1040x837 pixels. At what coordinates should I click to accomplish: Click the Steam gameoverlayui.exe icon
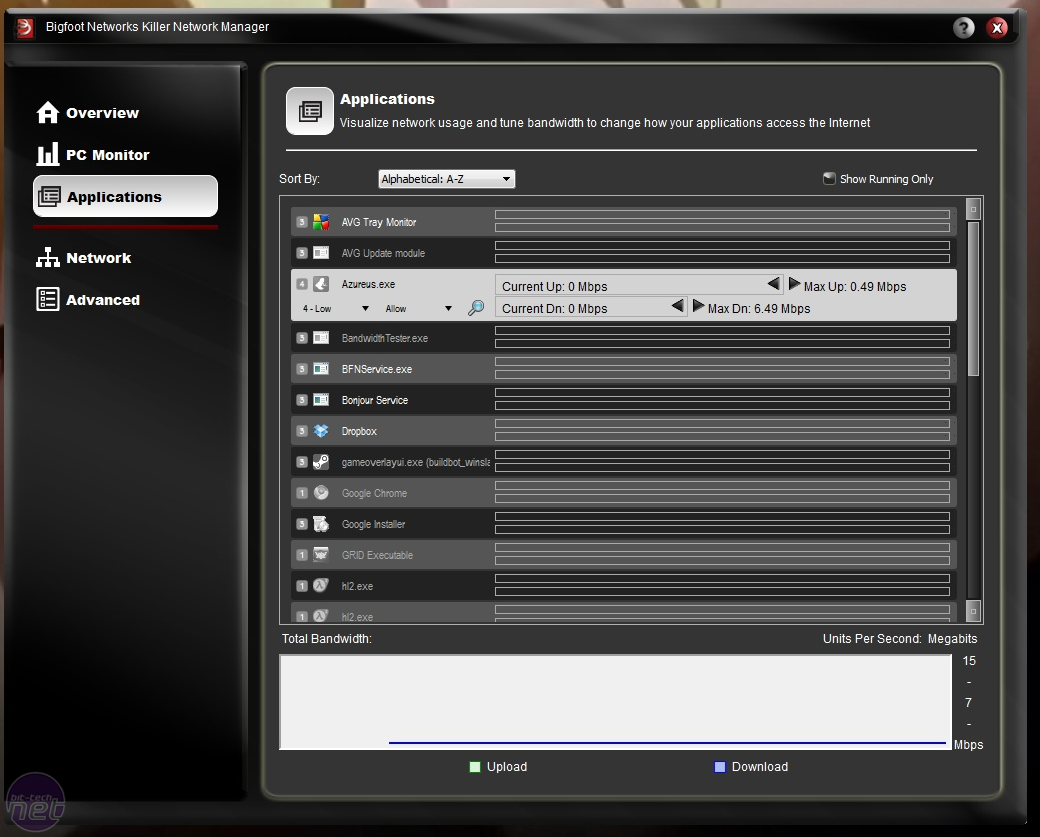(x=321, y=462)
